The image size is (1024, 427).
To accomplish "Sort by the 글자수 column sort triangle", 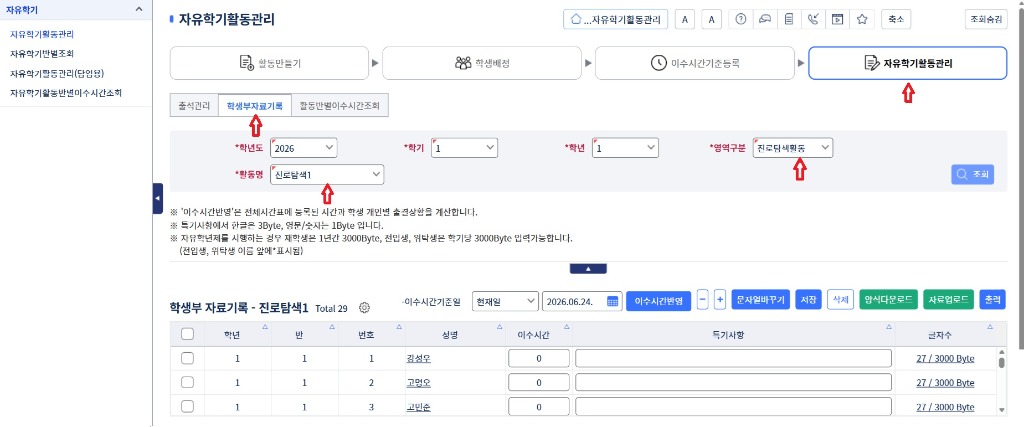I will pyautogui.click(x=989, y=327).
